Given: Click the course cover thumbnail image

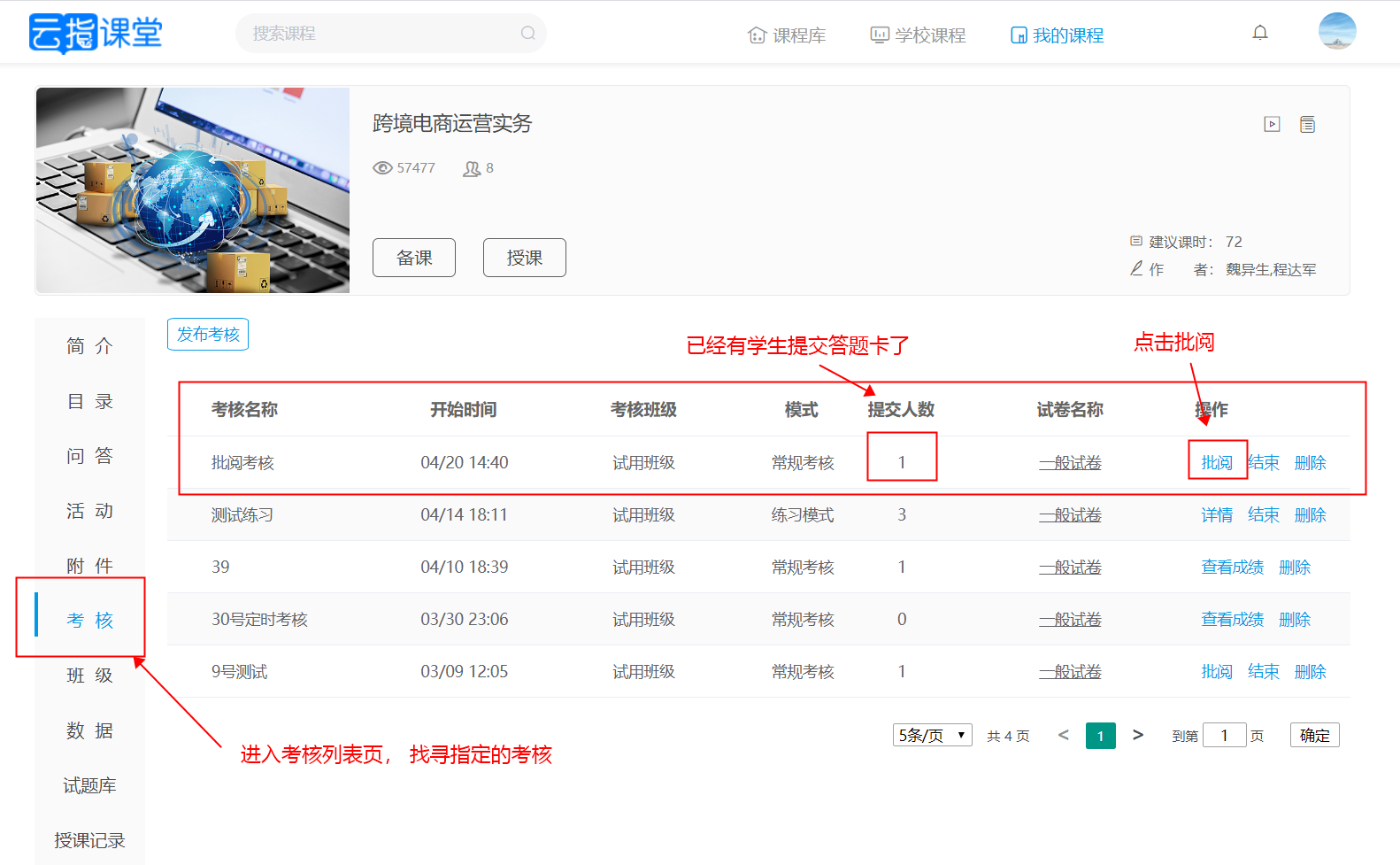Looking at the screenshot, I should tap(193, 189).
